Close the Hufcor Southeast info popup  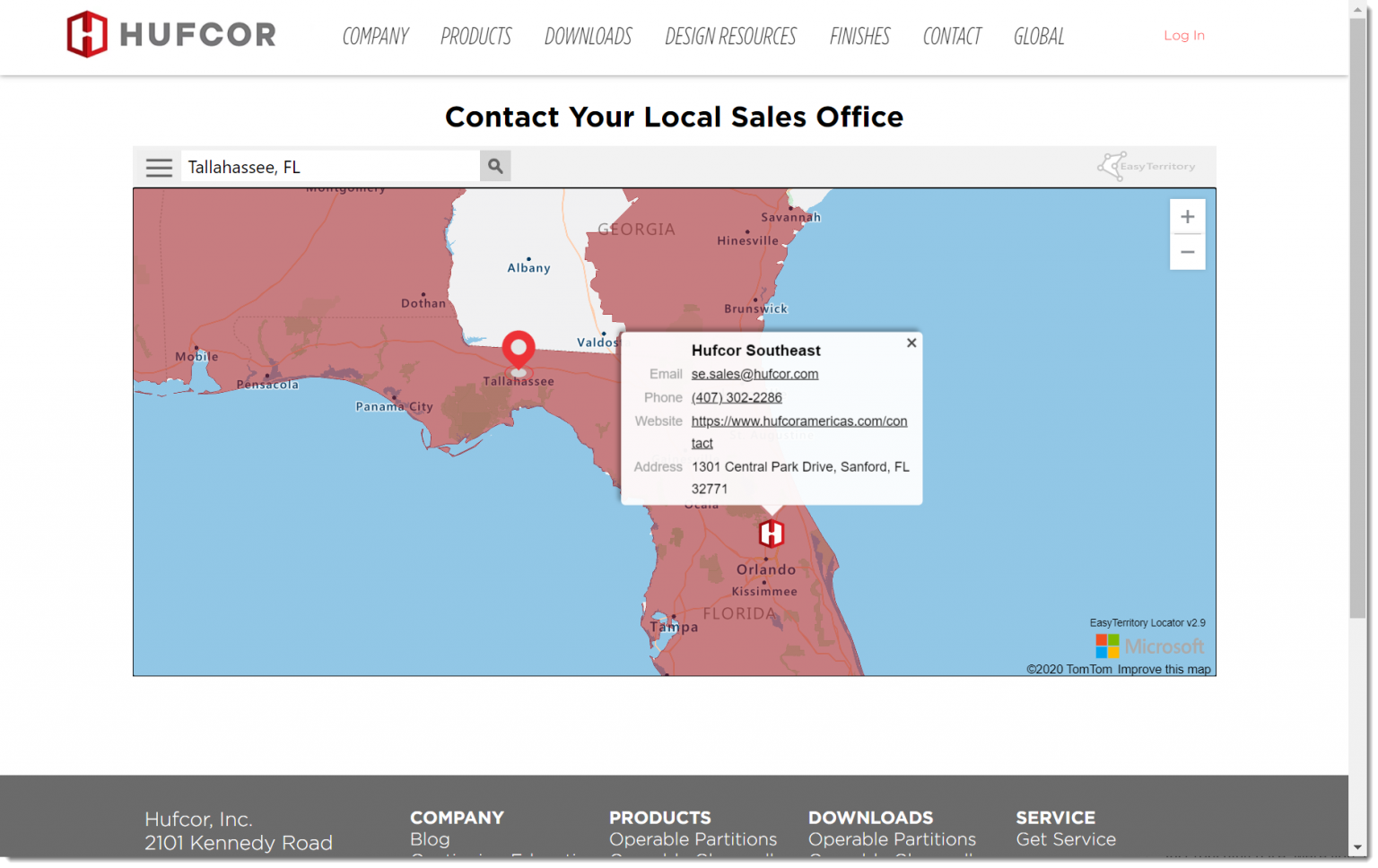click(x=911, y=343)
